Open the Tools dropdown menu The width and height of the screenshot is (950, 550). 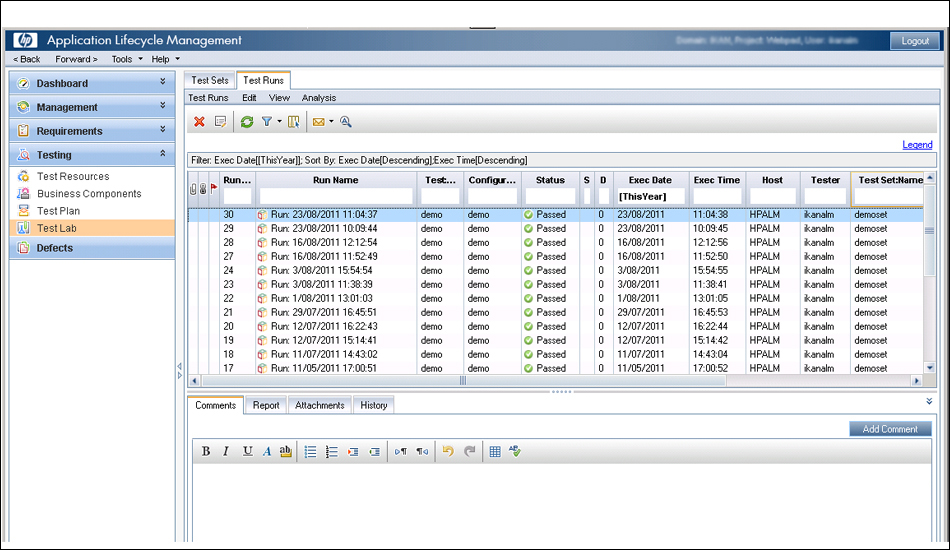127,59
